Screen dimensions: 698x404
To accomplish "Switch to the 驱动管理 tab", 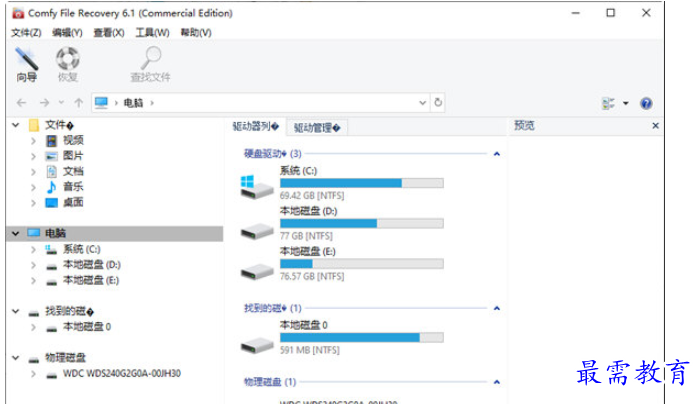I will coord(317,128).
